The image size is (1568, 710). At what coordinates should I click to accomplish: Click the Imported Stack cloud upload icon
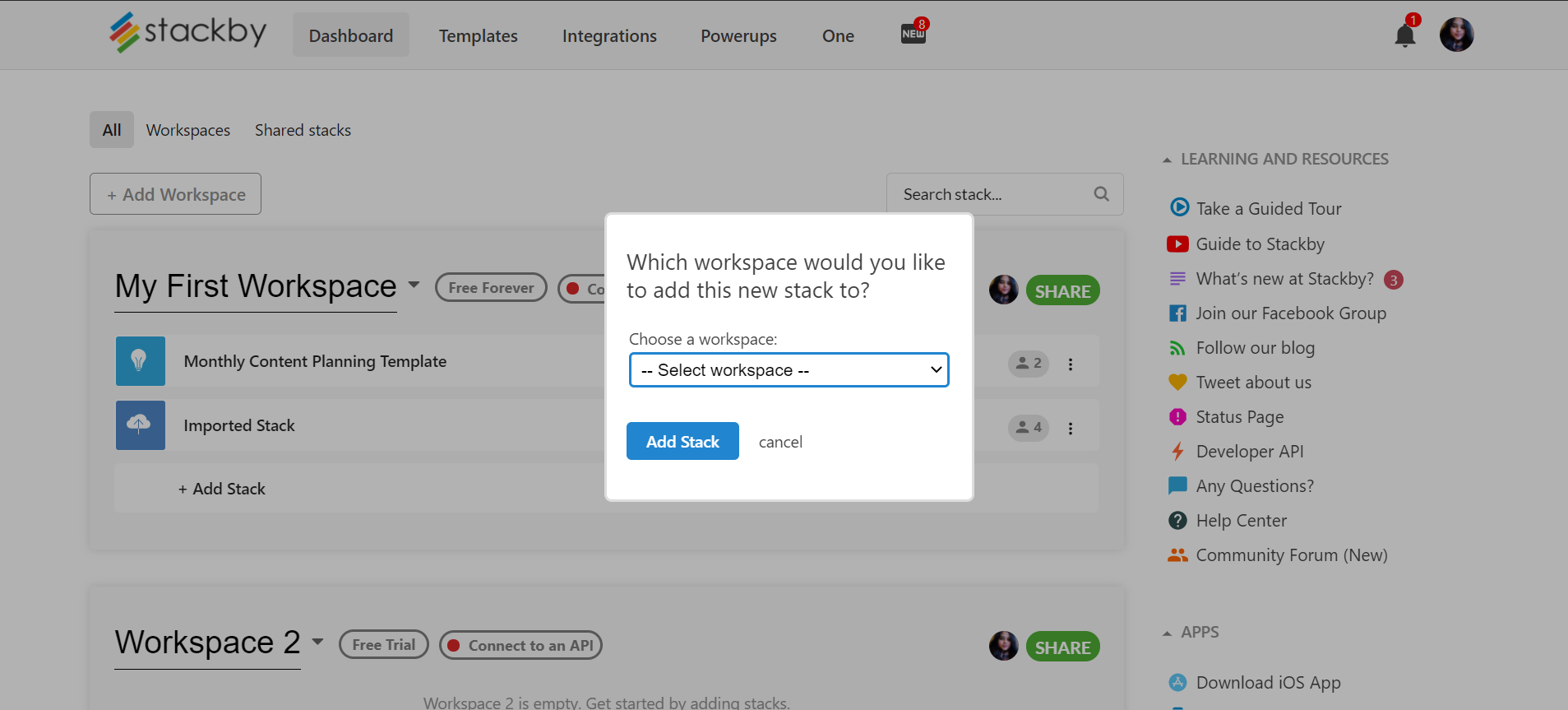[x=140, y=425]
